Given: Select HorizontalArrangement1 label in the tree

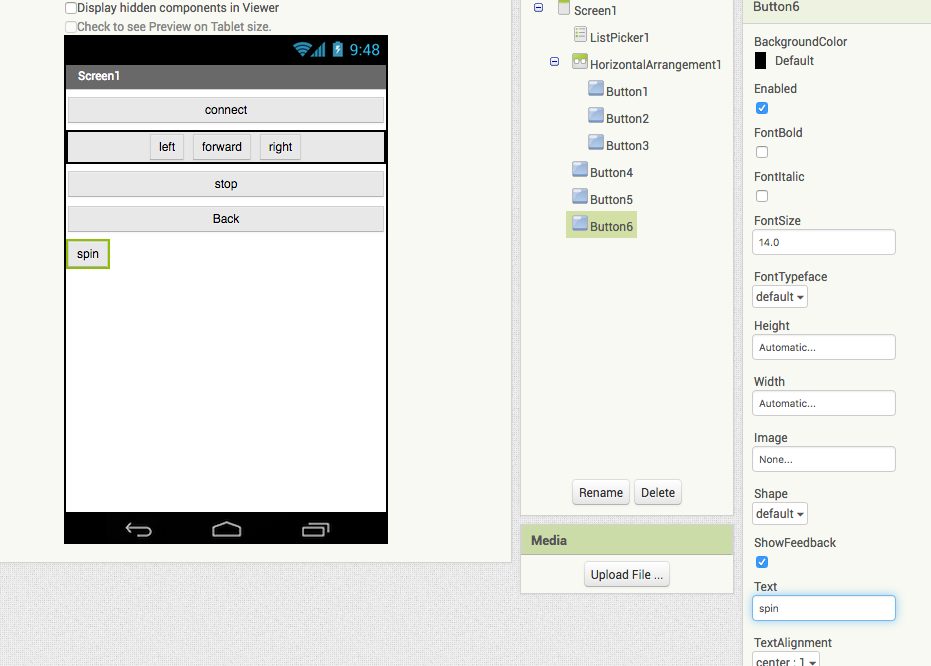Looking at the screenshot, I should tap(656, 65).
